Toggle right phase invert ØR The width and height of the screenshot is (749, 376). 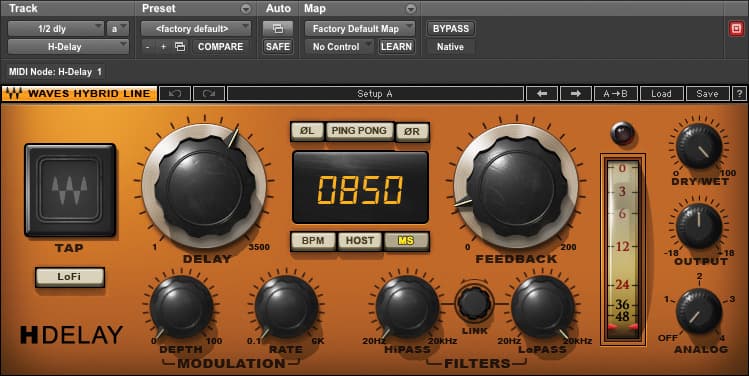point(412,131)
